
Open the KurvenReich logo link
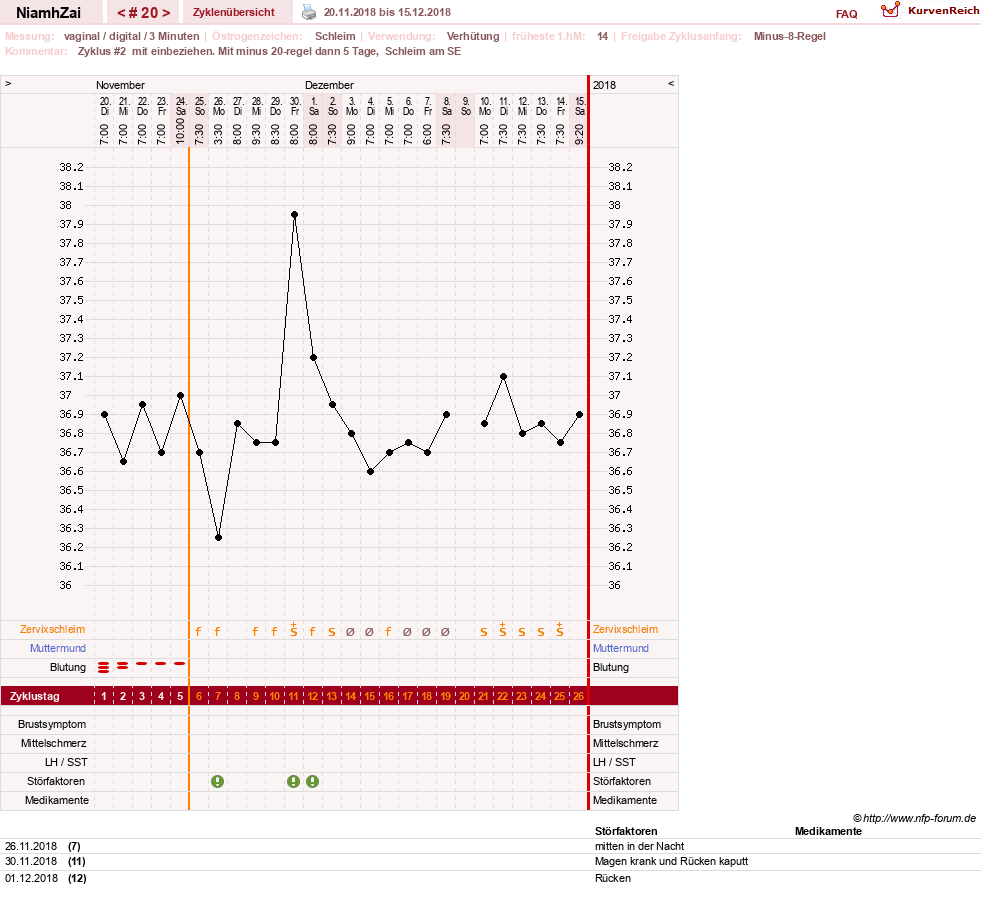930,10
